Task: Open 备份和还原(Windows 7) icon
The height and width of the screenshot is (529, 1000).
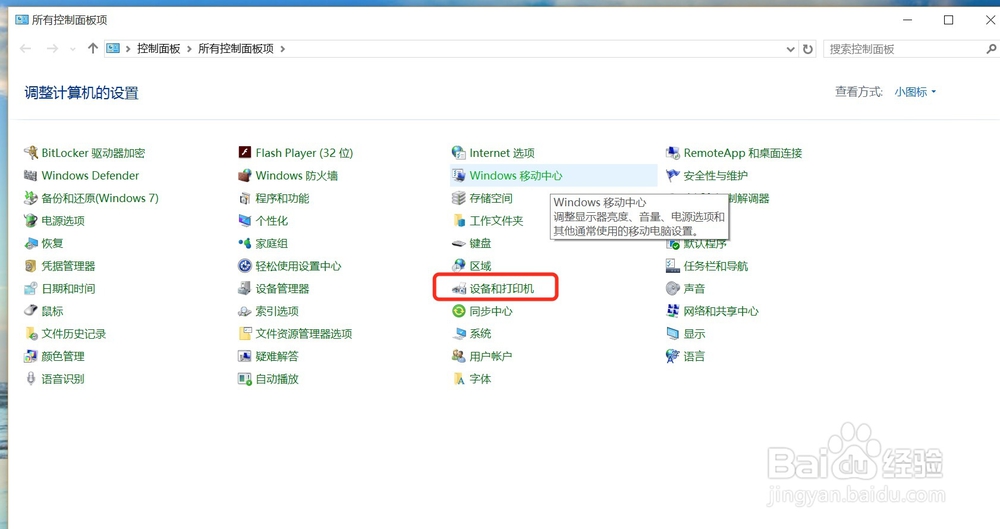Action: pyautogui.click(x=31, y=198)
